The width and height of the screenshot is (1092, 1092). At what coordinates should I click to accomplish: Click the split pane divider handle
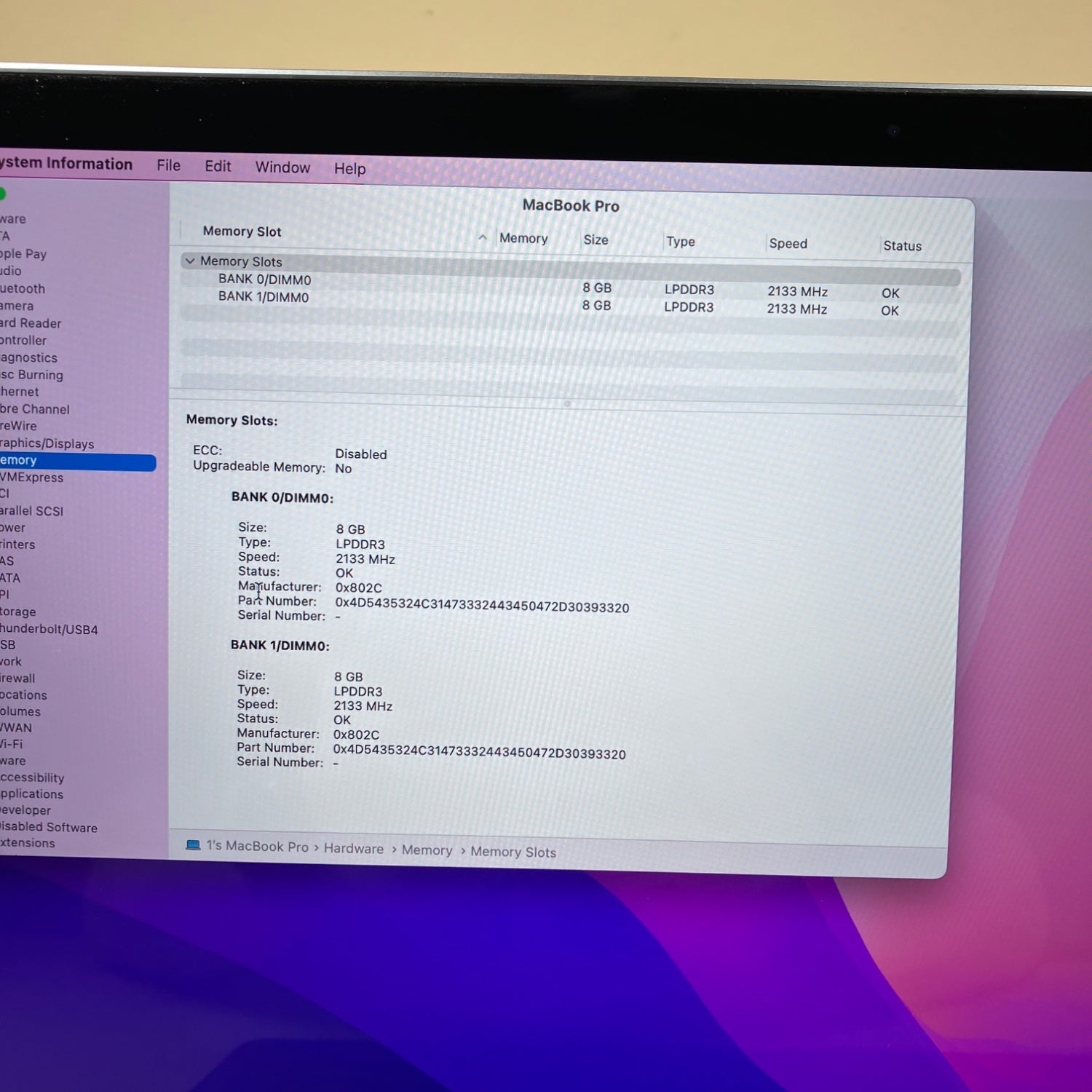coord(567,403)
